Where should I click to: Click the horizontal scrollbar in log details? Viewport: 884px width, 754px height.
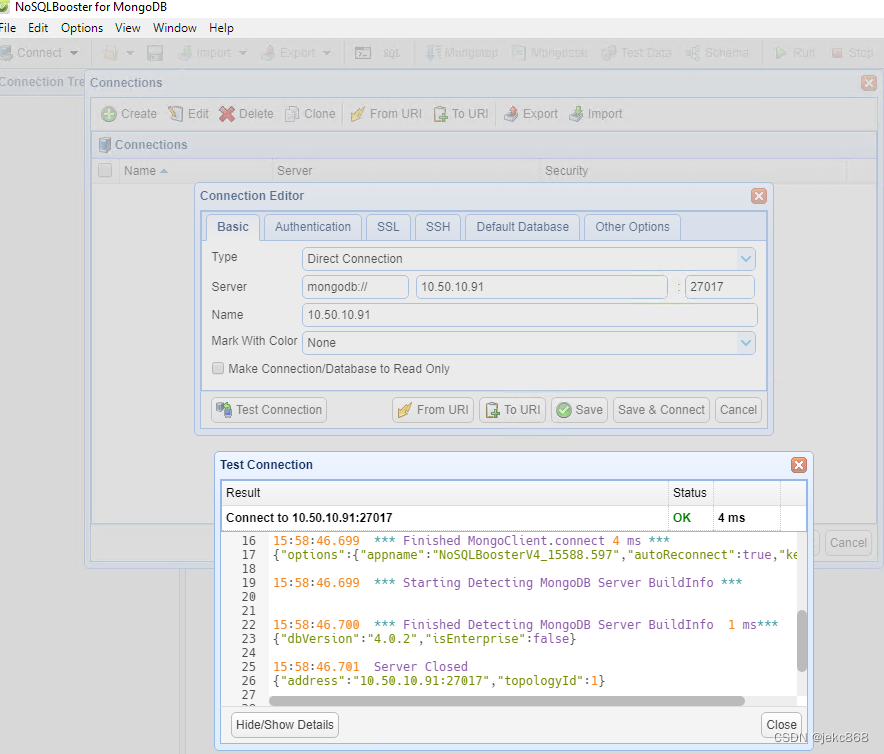507,701
